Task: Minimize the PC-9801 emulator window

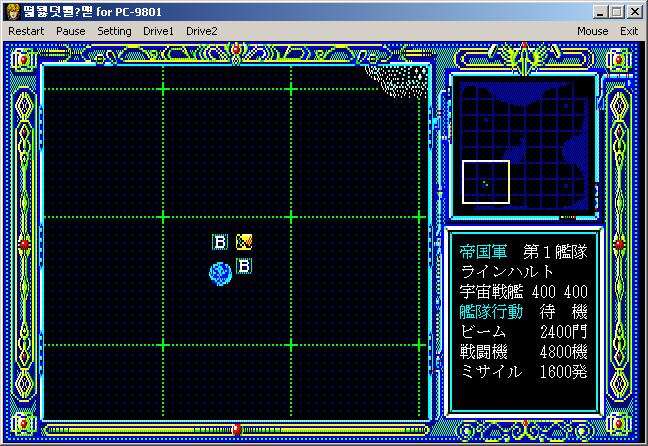Action: (600, 12)
